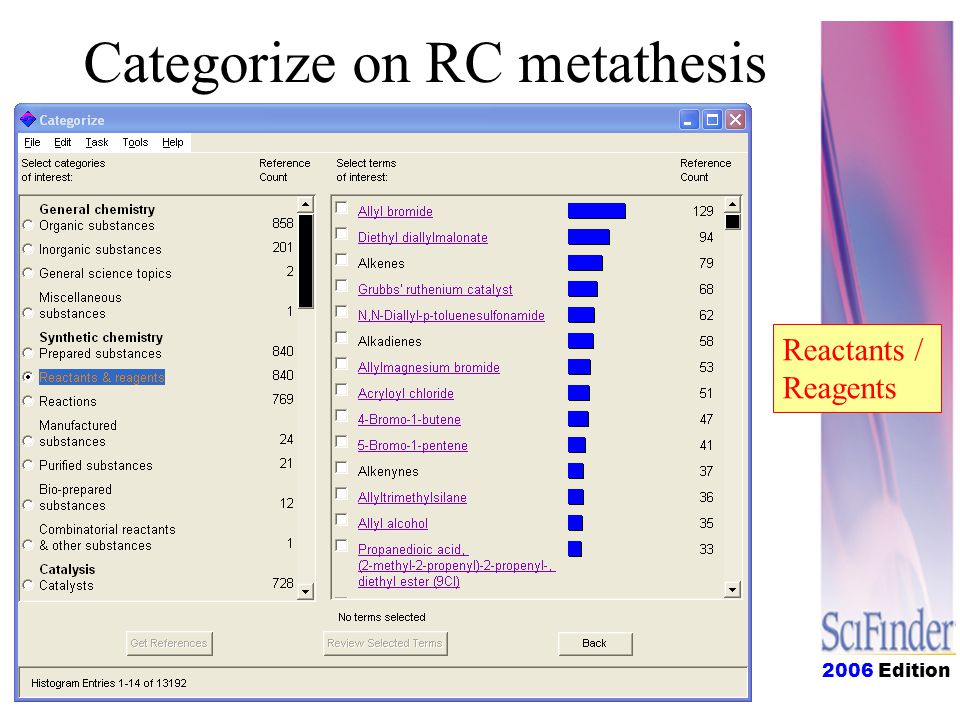Viewport: 960px width, 720px height.
Task: Tick the Allyltrimethylsilane checkbox
Action: point(342,494)
